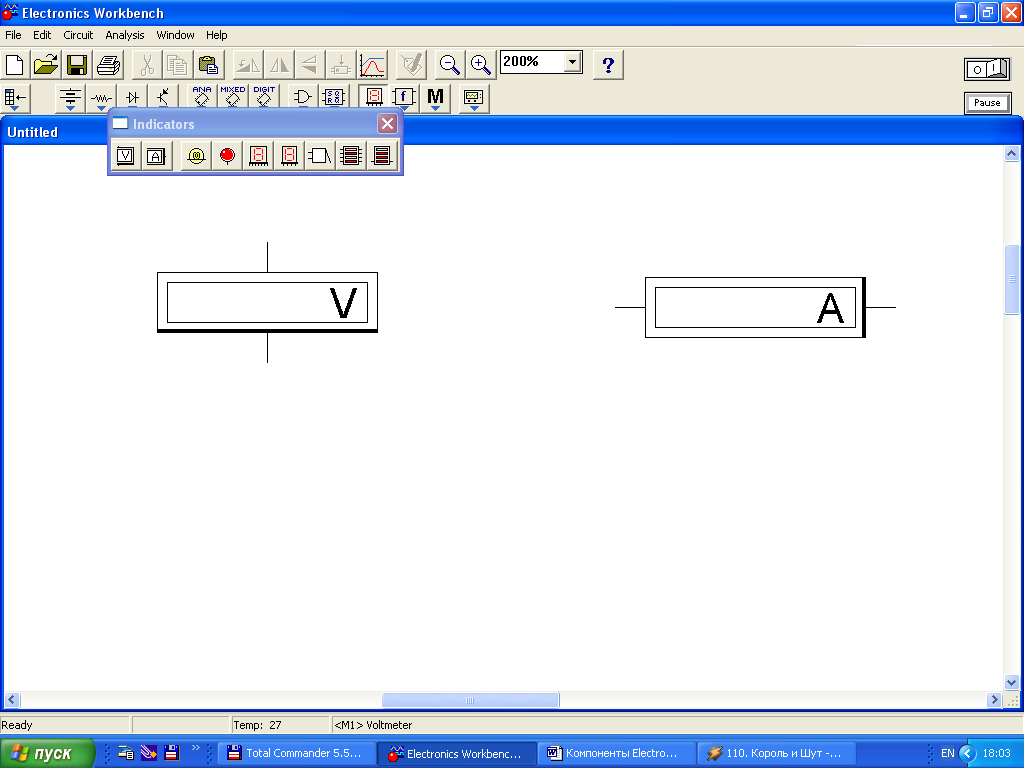Screen dimensions: 1024x768
Task: Open the Miscellaneous M parts bin
Action: (x=435, y=98)
